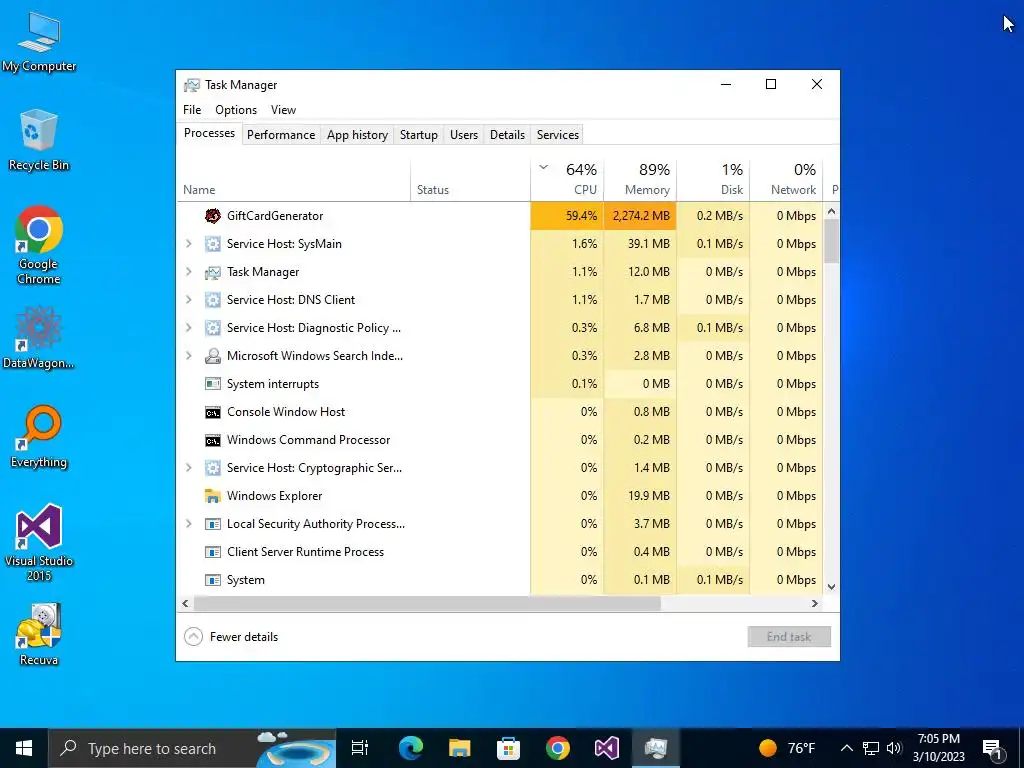Click the Client Server Runtime Process icon

pos(212,552)
